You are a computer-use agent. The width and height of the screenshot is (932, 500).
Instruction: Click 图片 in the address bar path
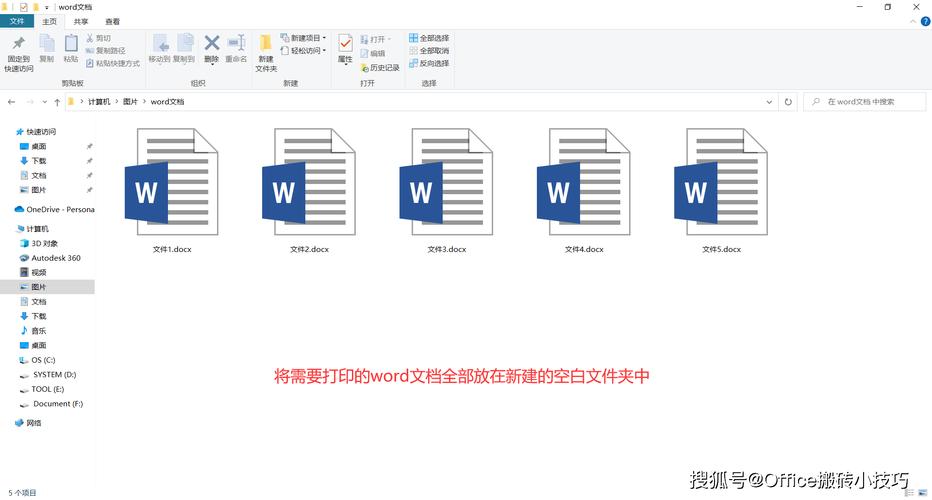[x=130, y=102]
